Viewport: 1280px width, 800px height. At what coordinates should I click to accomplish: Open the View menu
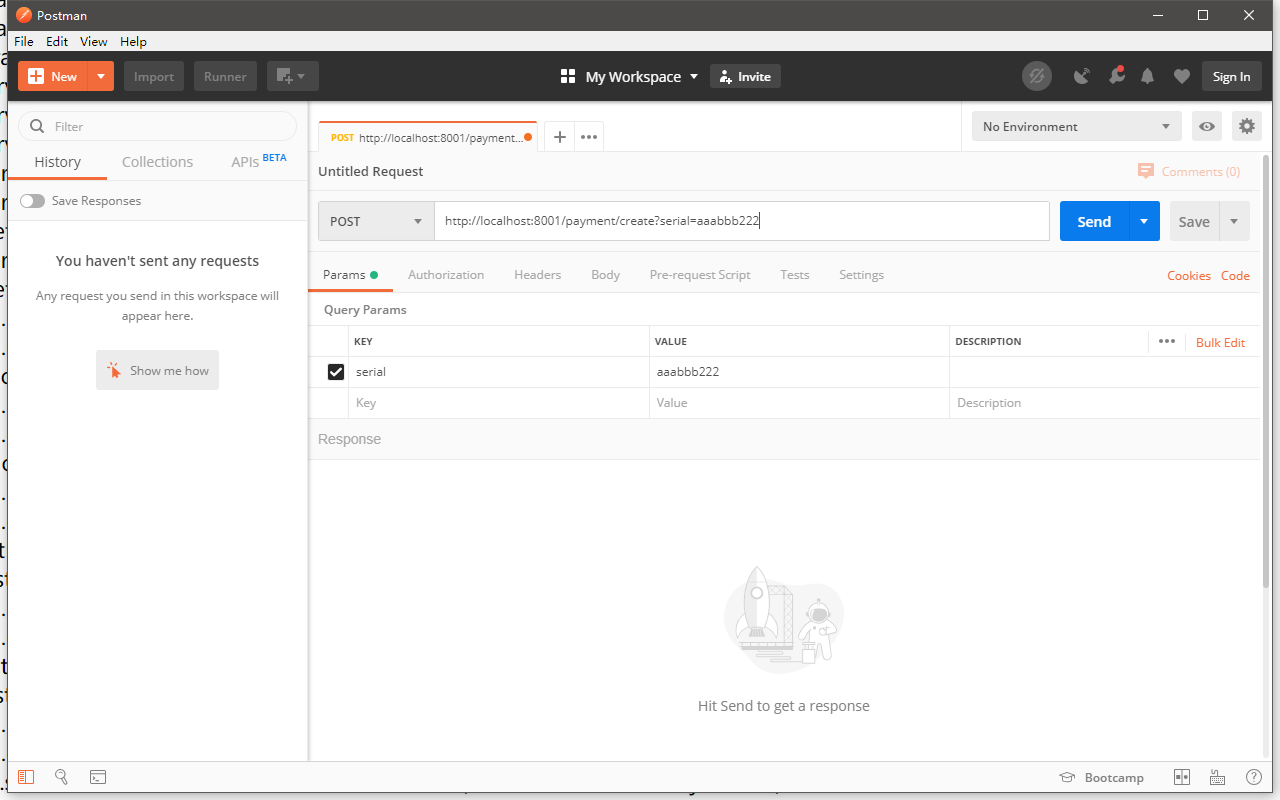click(94, 41)
